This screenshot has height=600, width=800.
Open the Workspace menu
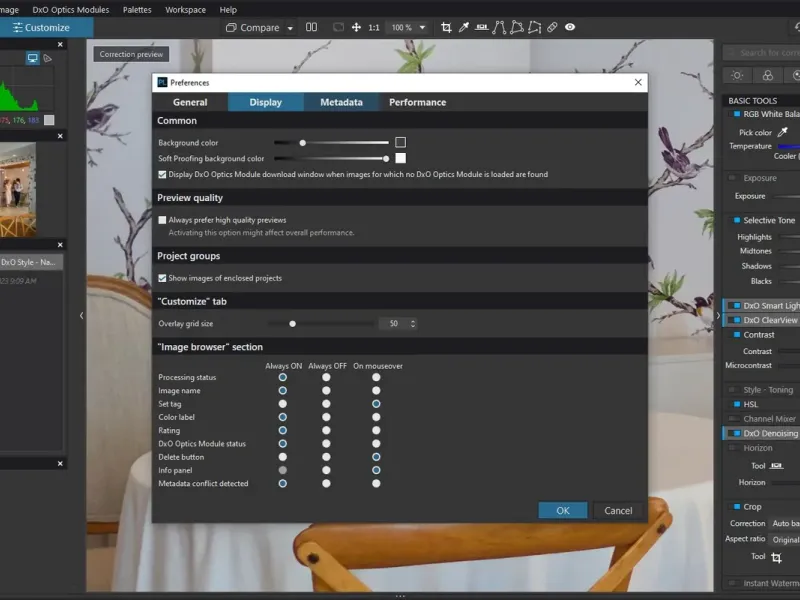click(x=185, y=10)
